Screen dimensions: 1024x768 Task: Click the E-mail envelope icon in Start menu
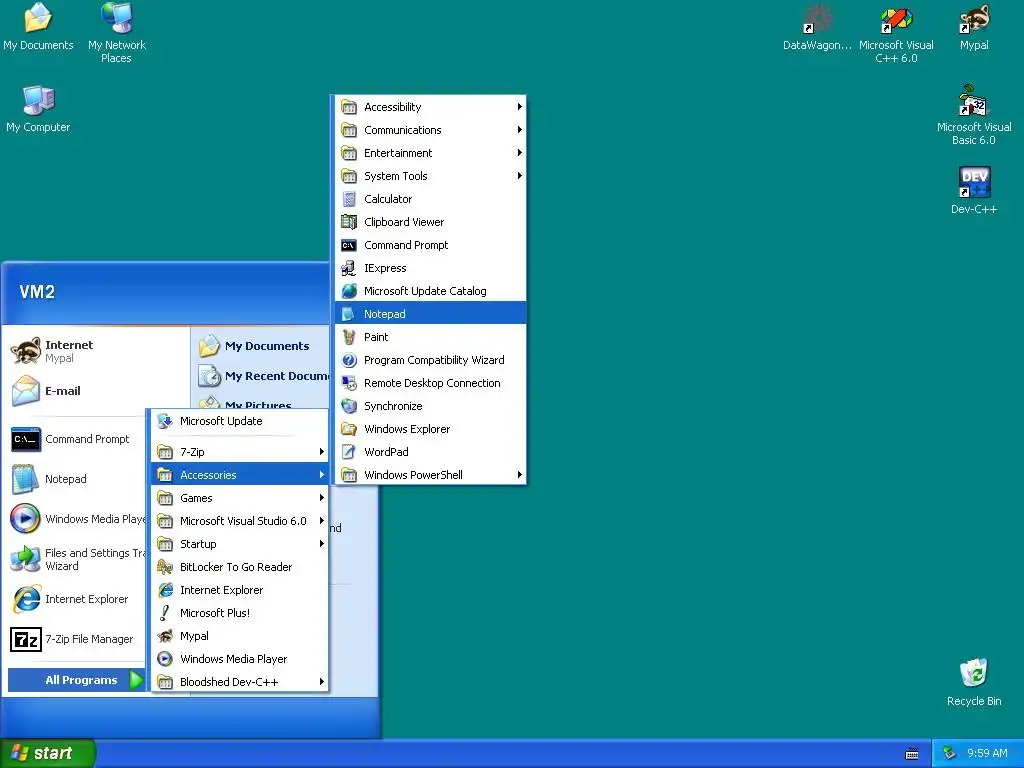pyautogui.click(x=26, y=391)
